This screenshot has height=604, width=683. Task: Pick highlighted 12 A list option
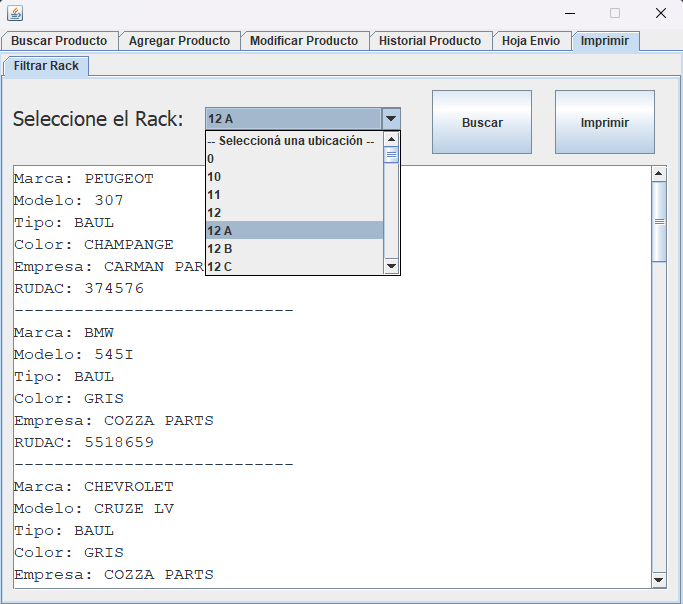click(294, 230)
